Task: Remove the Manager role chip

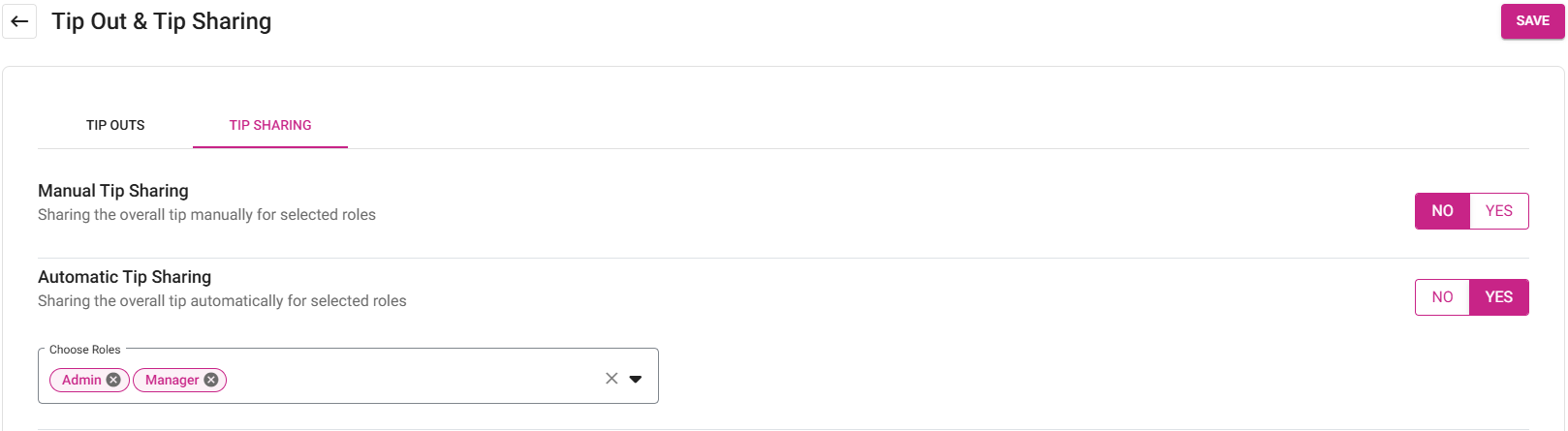Action: [x=211, y=380]
